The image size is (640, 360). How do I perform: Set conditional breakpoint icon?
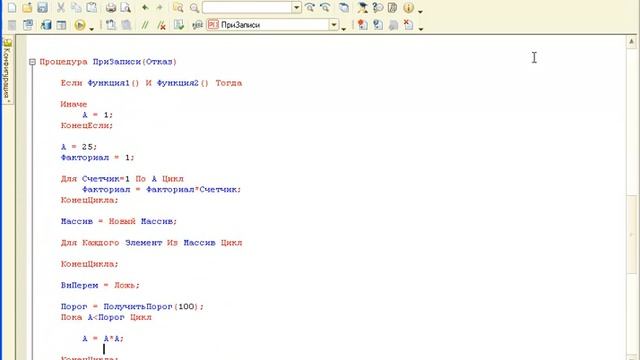[378, 25]
